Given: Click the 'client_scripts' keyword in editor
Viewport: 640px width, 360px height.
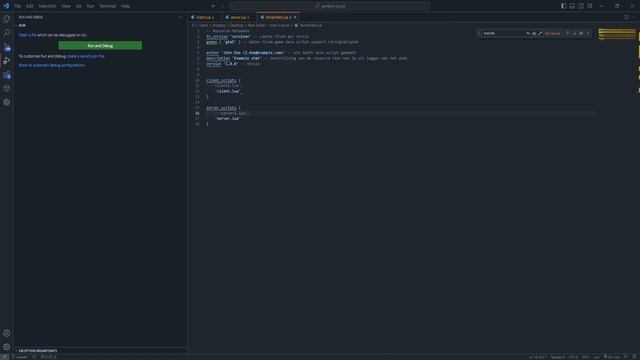Looking at the screenshot, I should click(221, 80).
